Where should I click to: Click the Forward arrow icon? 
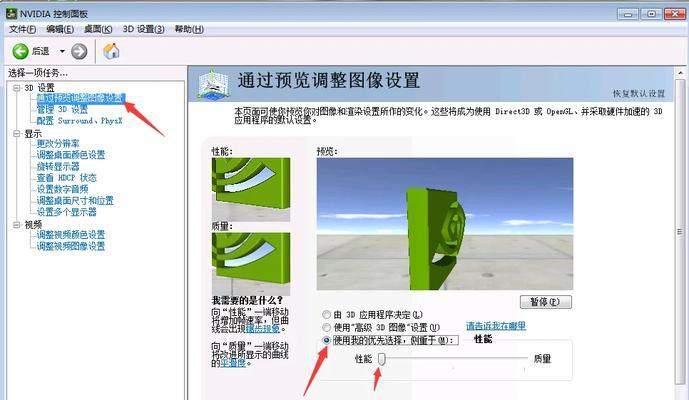click(x=79, y=51)
